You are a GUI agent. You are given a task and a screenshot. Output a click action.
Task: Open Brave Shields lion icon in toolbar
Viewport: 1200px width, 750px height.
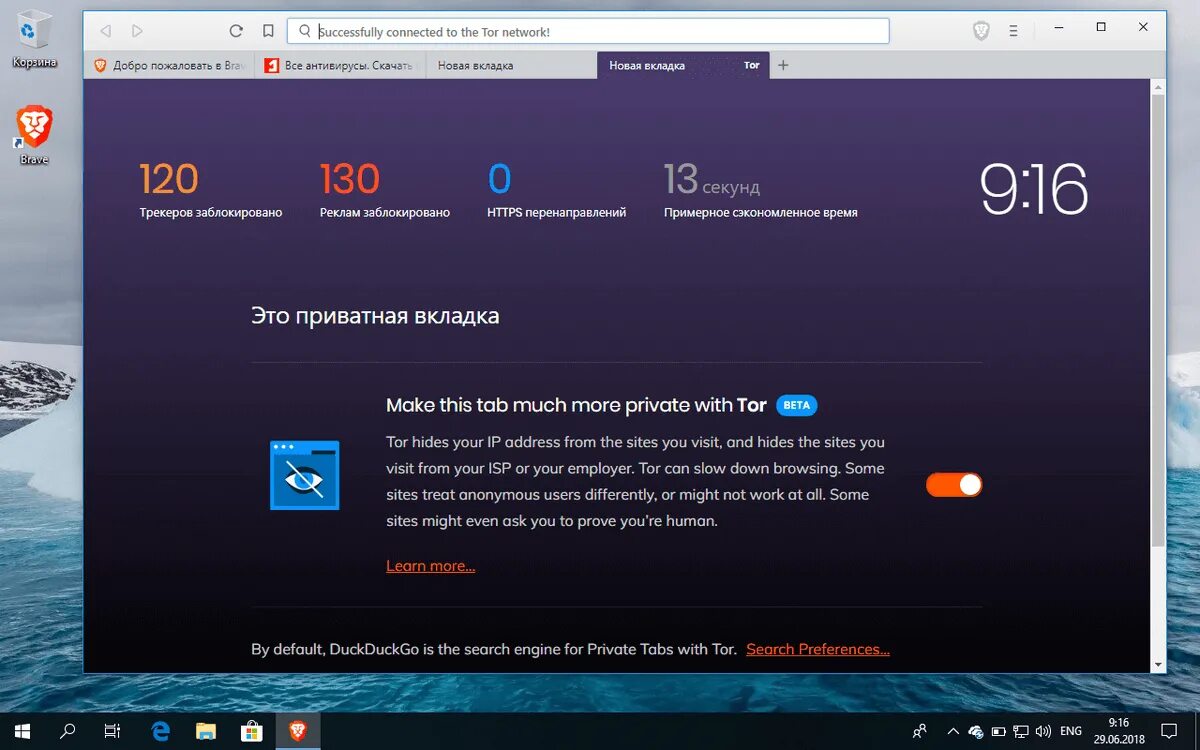981,31
